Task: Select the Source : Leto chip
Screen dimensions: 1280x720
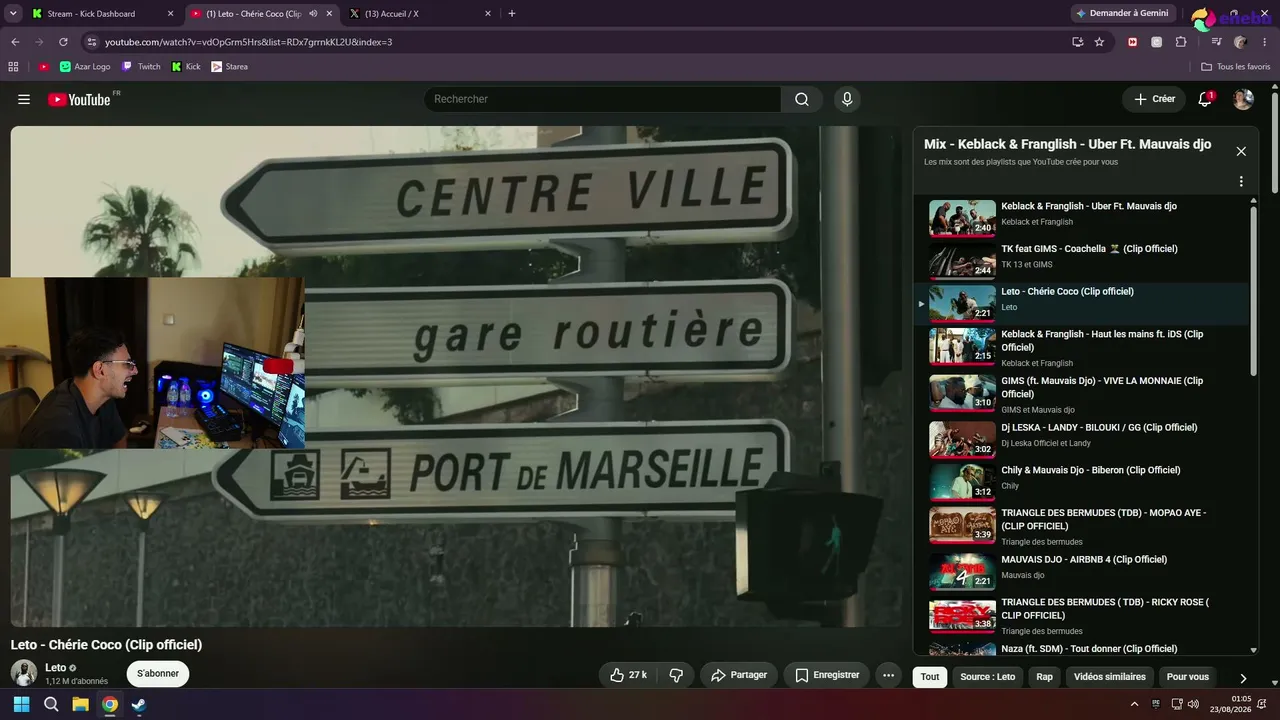Action: (988, 677)
